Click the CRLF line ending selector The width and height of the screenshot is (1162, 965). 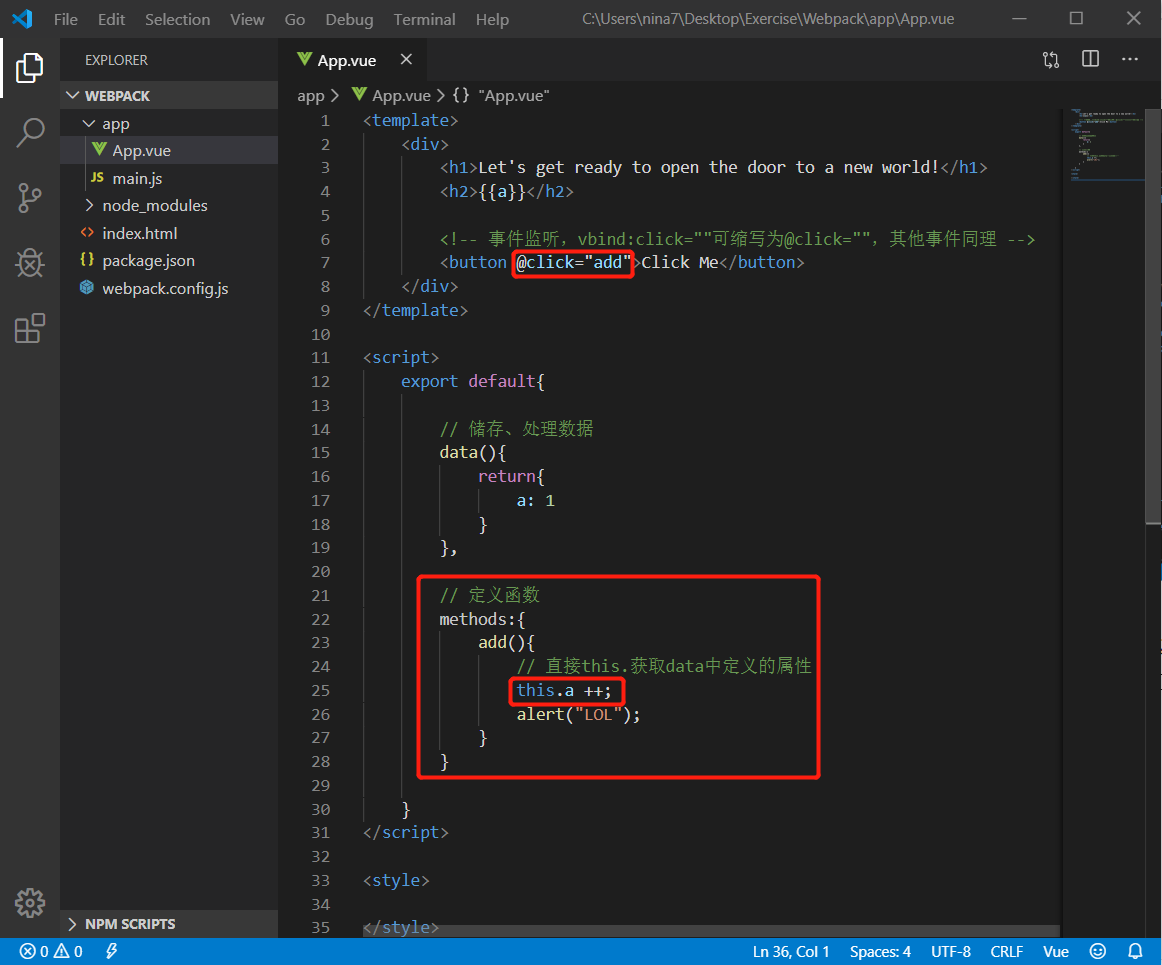click(x=1006, y=951)
